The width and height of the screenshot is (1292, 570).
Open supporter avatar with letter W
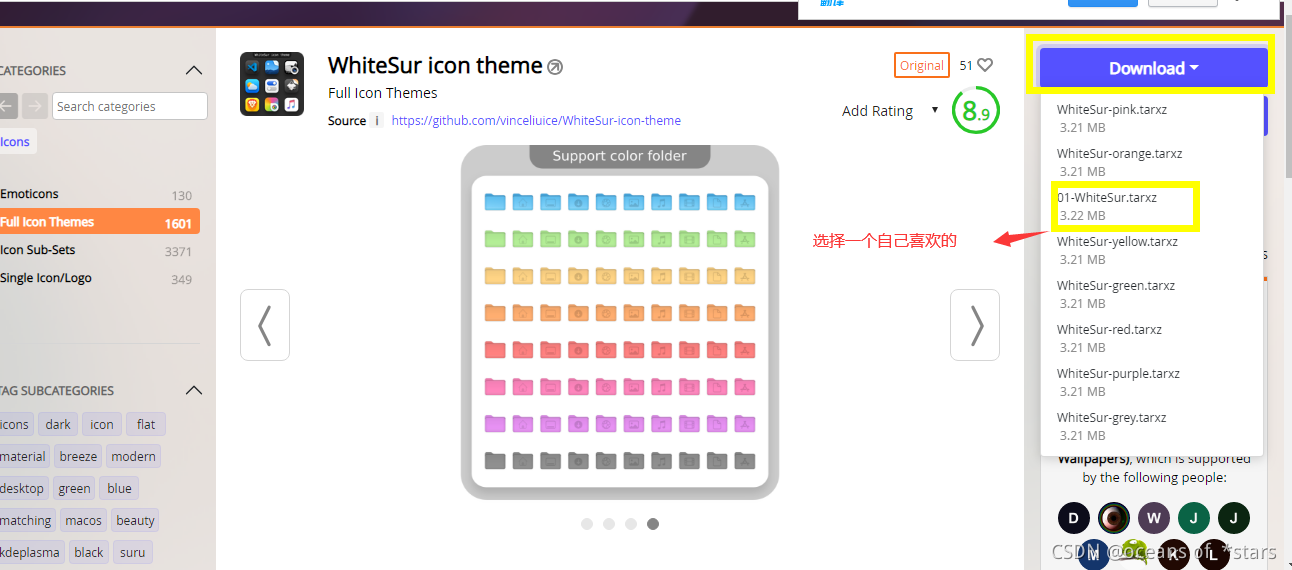click(1154, 518)
